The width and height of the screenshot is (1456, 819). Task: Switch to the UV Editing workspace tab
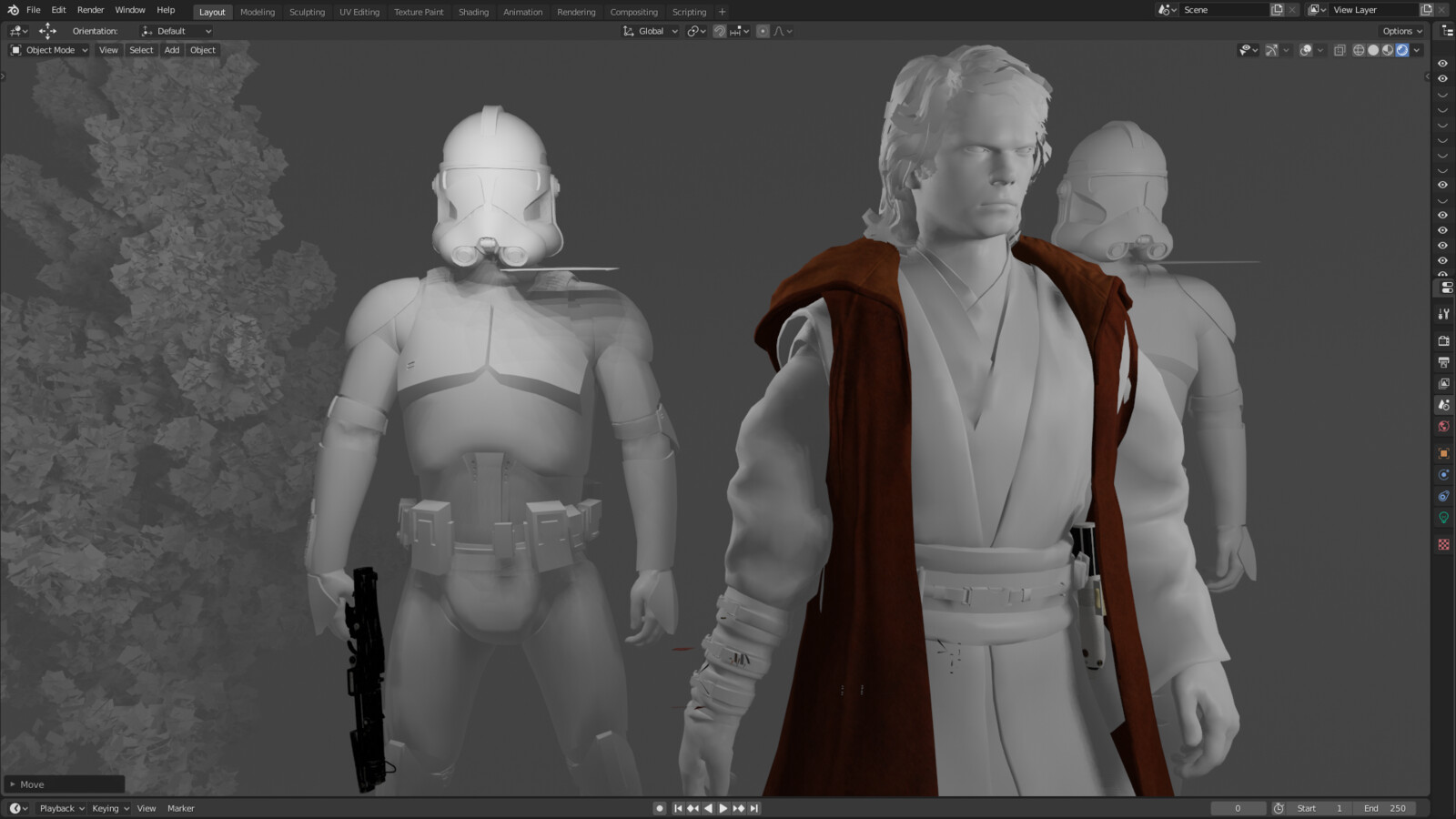(359, 12)
